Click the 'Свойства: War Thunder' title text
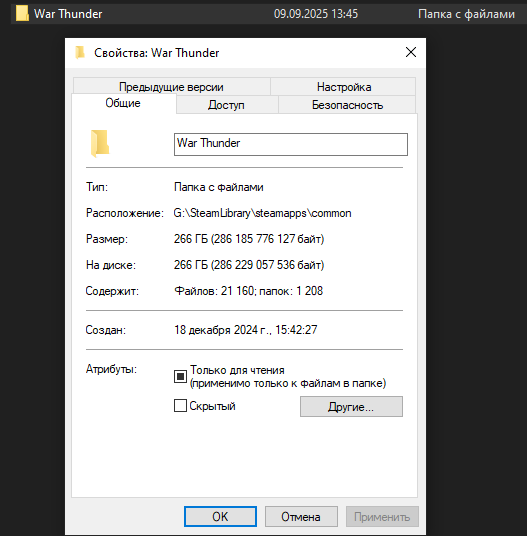Viewport: 527px width, 536px height. [157, 53]
